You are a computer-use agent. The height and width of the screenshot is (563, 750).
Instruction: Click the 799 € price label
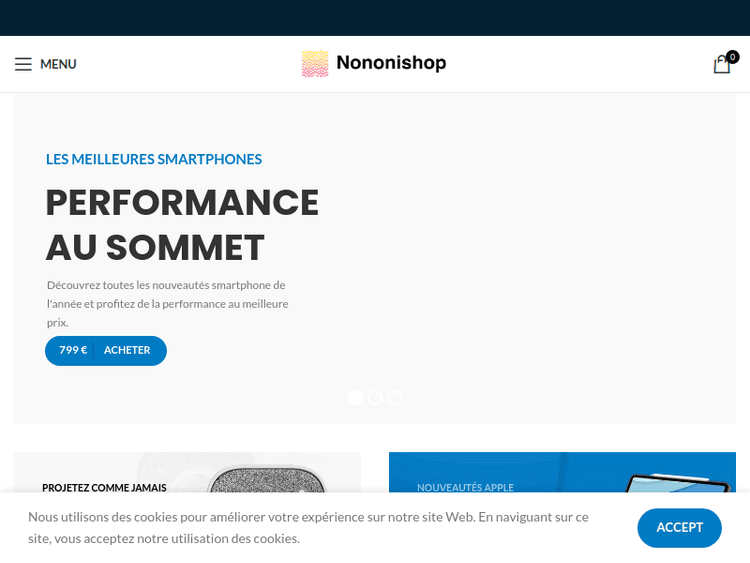point(73,350)
